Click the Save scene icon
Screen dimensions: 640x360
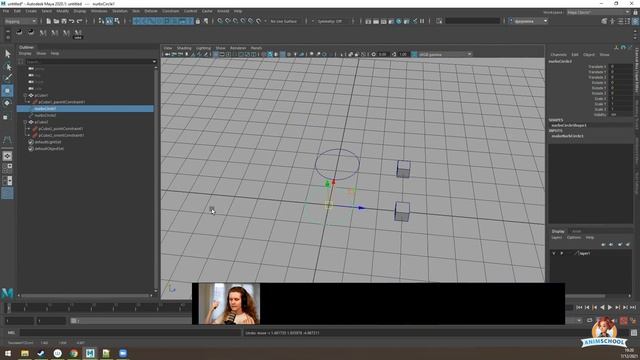point(64,21)
